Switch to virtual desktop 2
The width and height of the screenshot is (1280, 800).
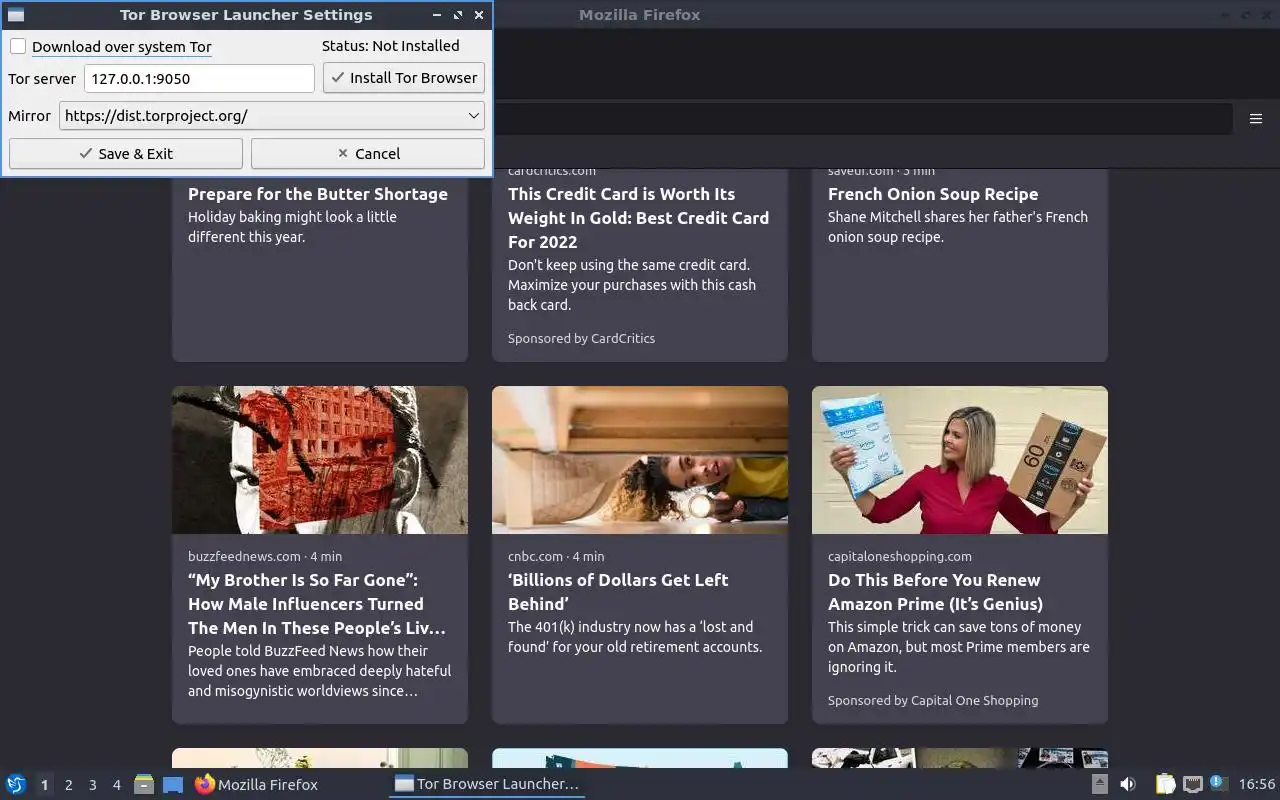[x=68, y=785]
